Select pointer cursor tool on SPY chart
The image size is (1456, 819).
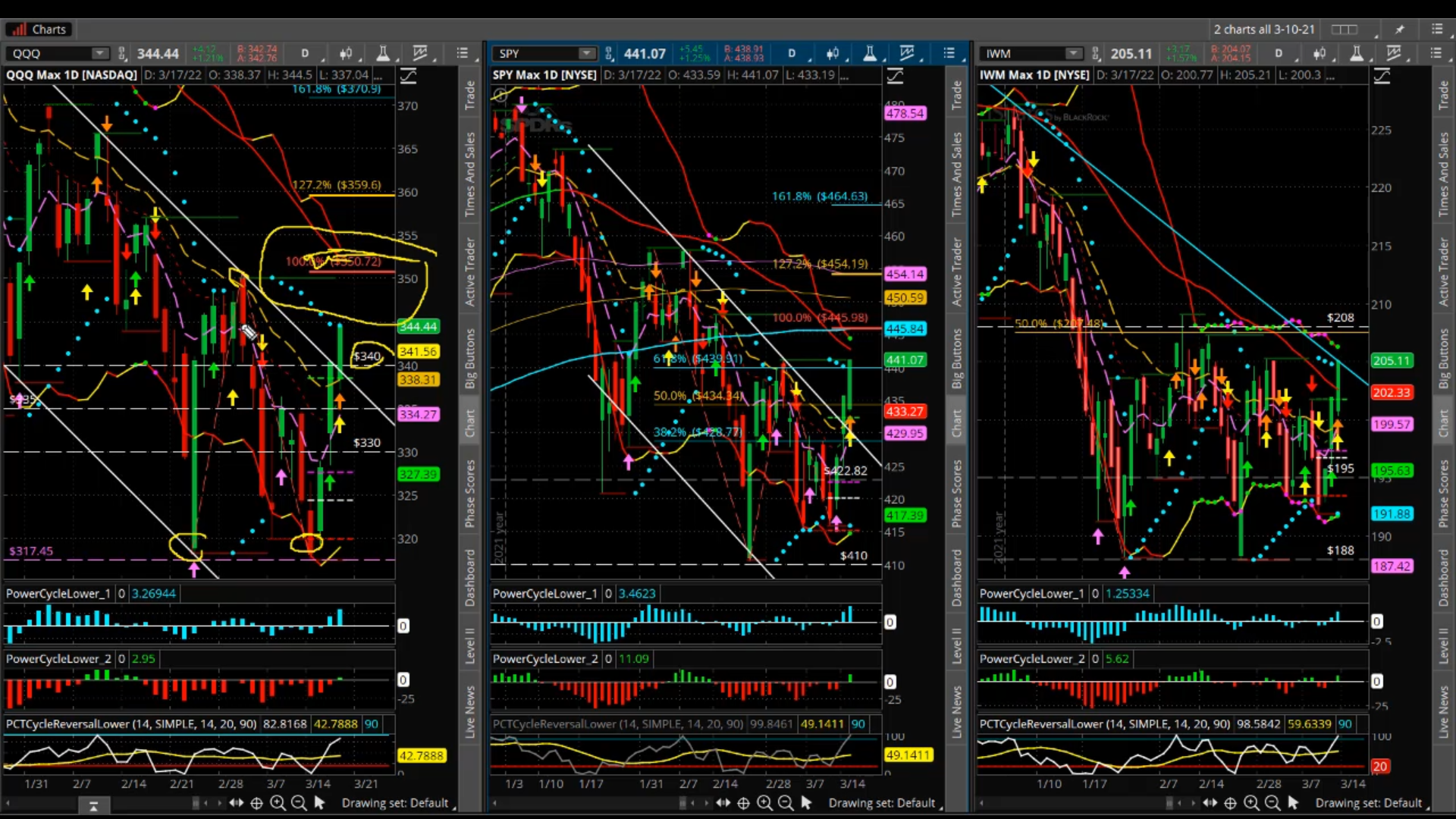(806, 803)
